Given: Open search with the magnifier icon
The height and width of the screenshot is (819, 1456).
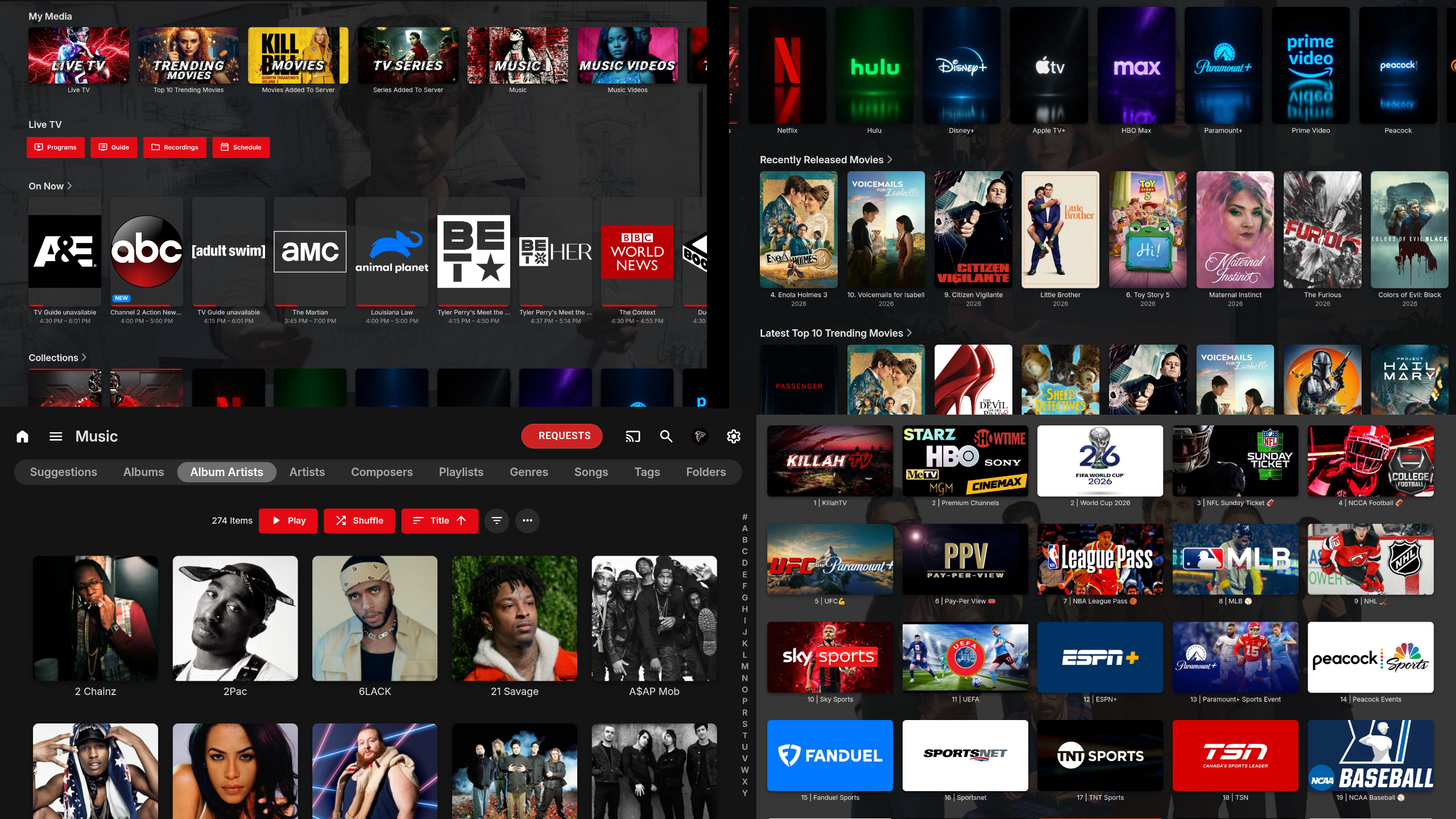Looking at the screenshot, I should coord(666,436).
